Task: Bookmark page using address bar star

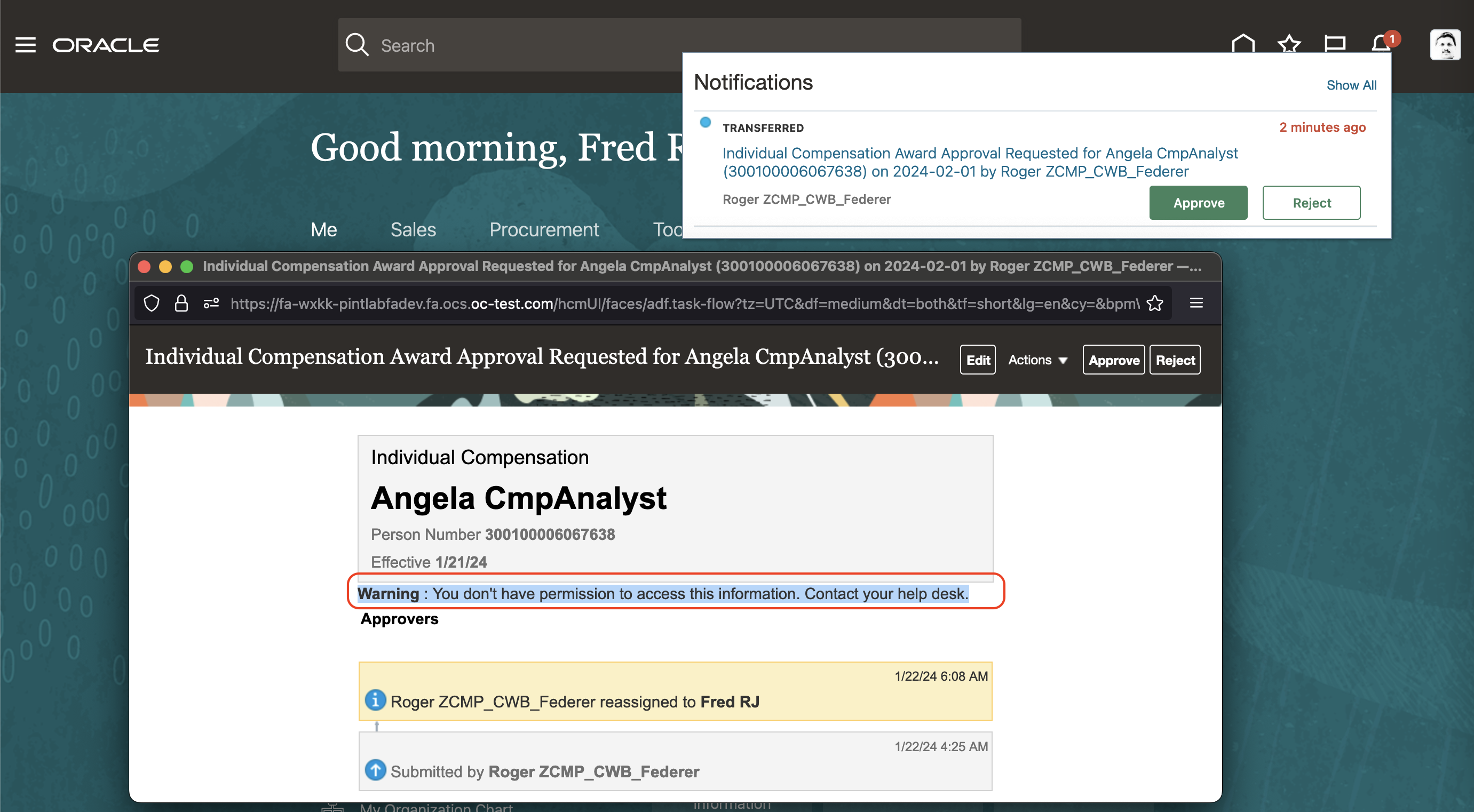Action: tap(1155, 303)
